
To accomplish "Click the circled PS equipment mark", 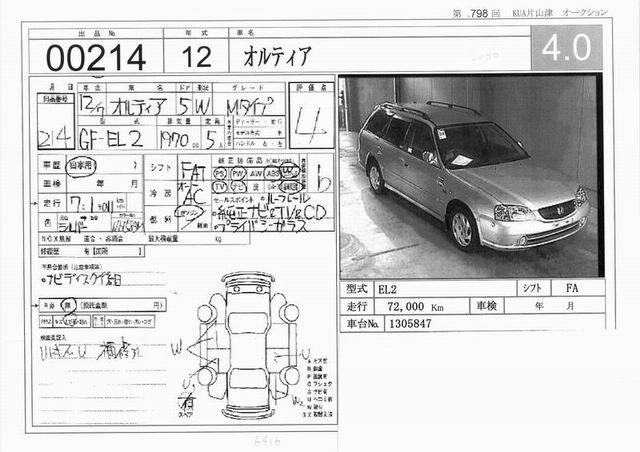I will tap(220, 174).
